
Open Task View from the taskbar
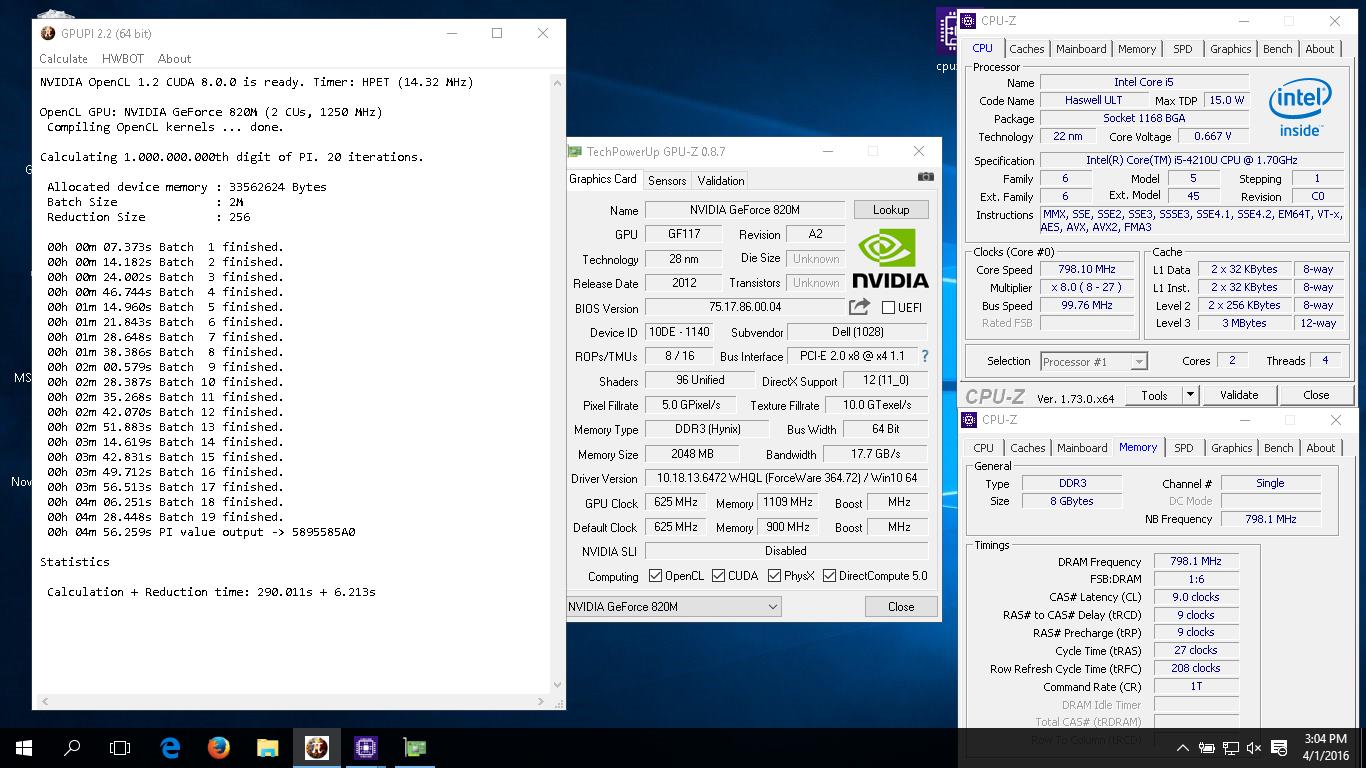pos(120,748)
